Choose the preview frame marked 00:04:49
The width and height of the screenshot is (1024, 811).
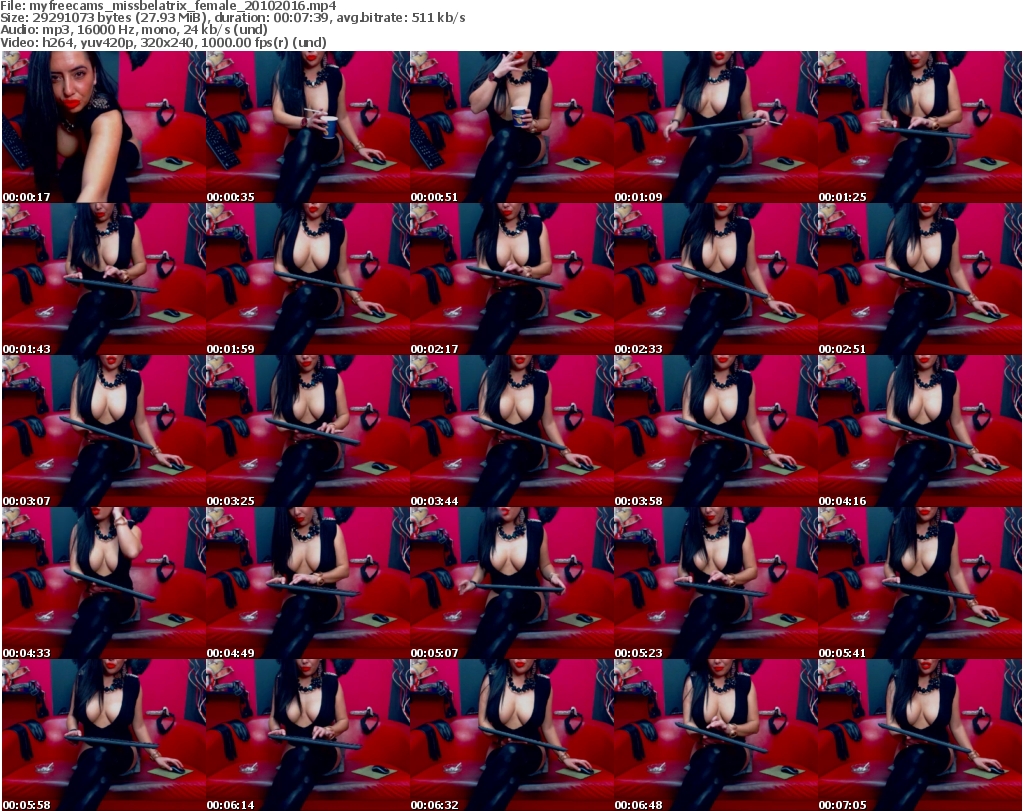tap(308, 583)
